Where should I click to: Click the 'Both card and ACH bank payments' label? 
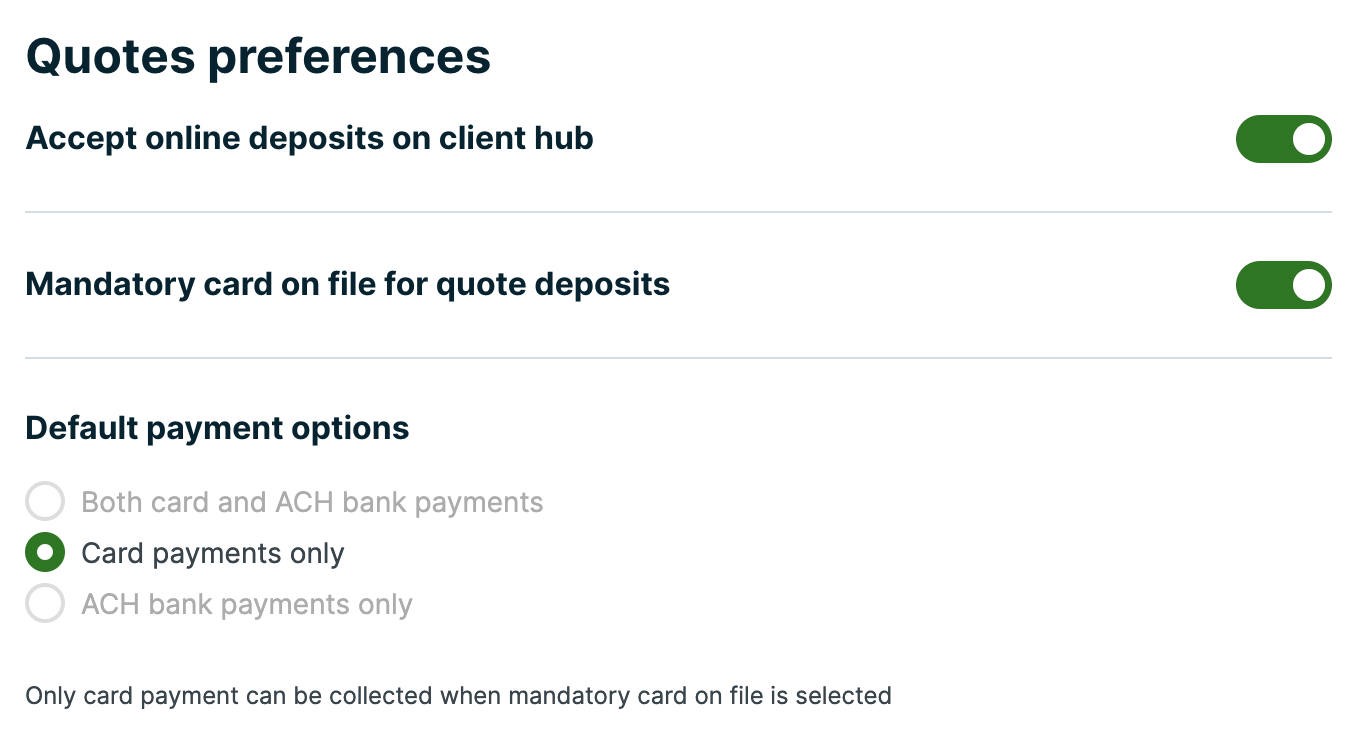tap(312, 502)
